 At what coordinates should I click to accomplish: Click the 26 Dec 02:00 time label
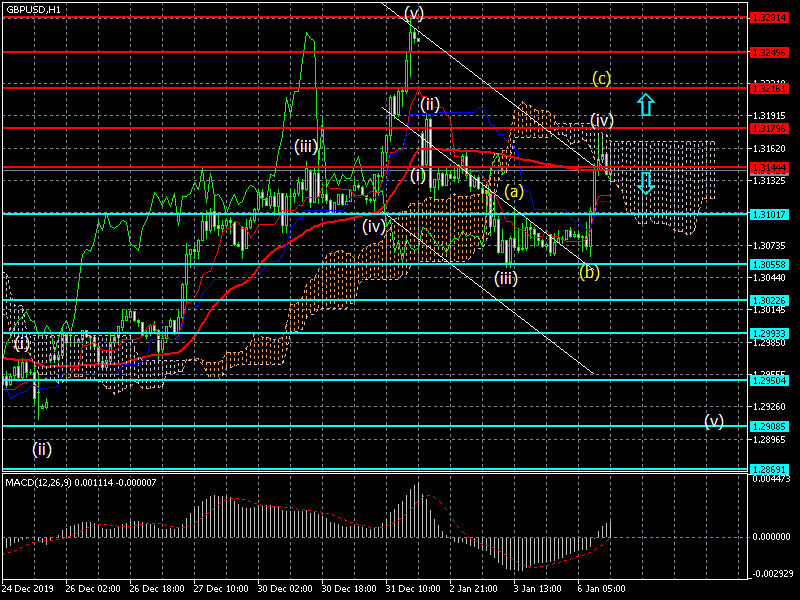(93, 588)
